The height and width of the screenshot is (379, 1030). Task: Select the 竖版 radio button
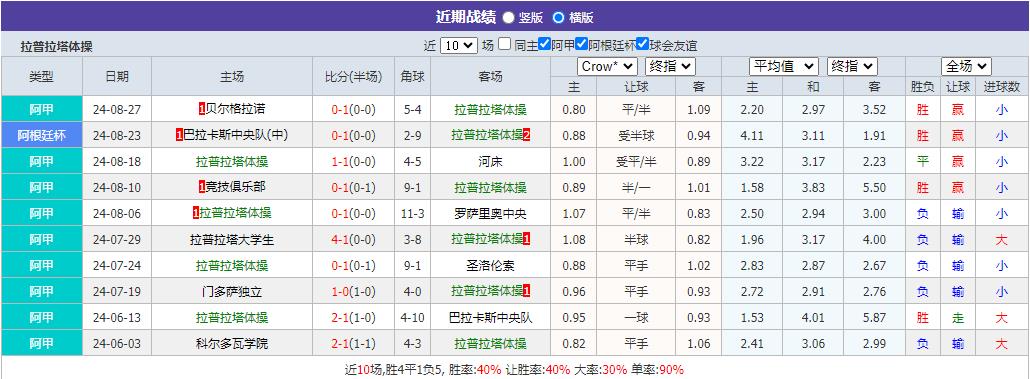click(x=508, y=18)
